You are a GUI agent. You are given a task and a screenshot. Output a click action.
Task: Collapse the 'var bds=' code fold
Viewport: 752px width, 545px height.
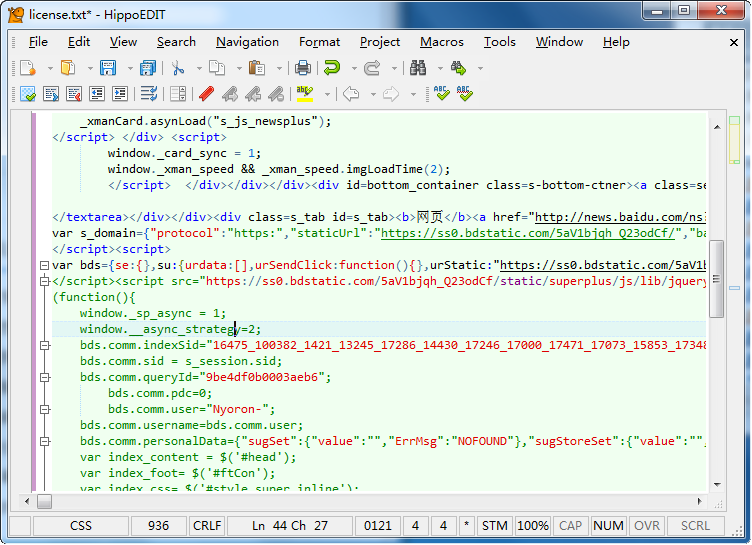coord(42,265)
